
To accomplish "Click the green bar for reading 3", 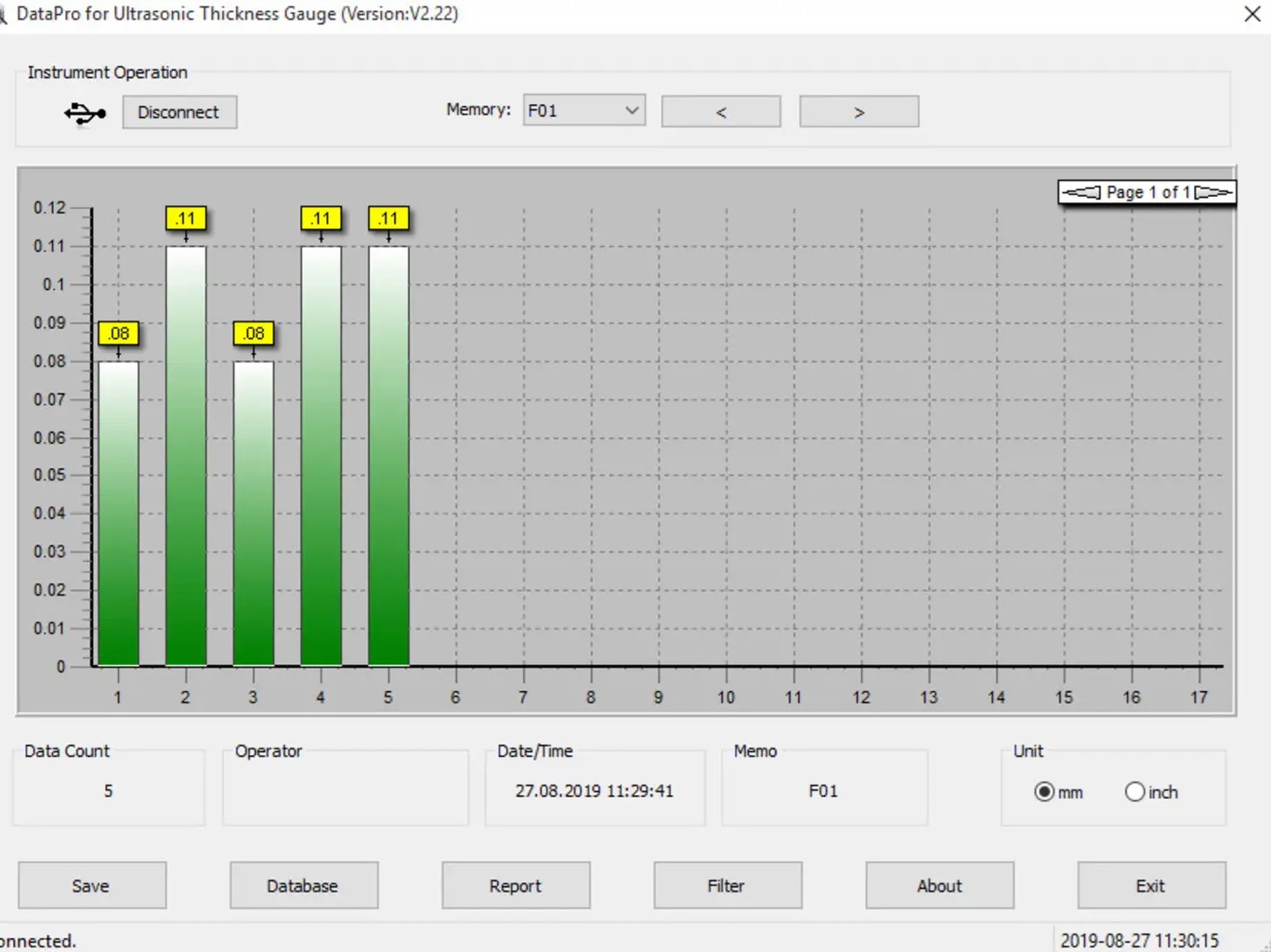I will click(254, 514).
